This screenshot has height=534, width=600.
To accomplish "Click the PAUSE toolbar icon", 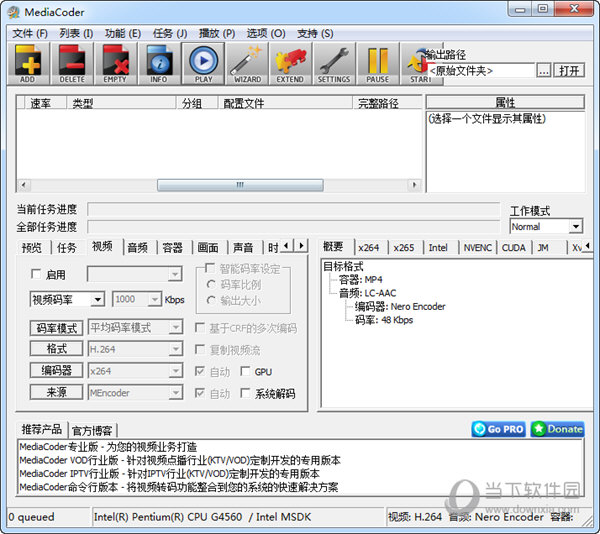I will click(378, 63).
